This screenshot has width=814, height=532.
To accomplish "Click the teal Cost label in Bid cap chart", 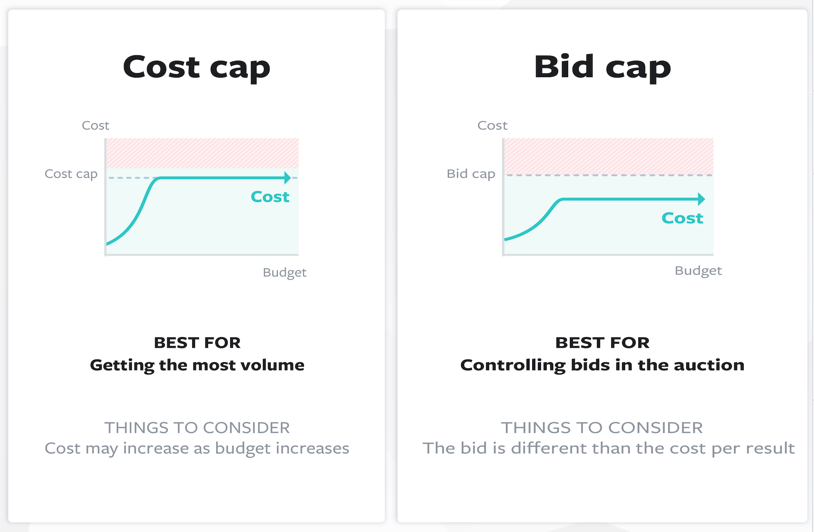I will [x=682, y=218].
